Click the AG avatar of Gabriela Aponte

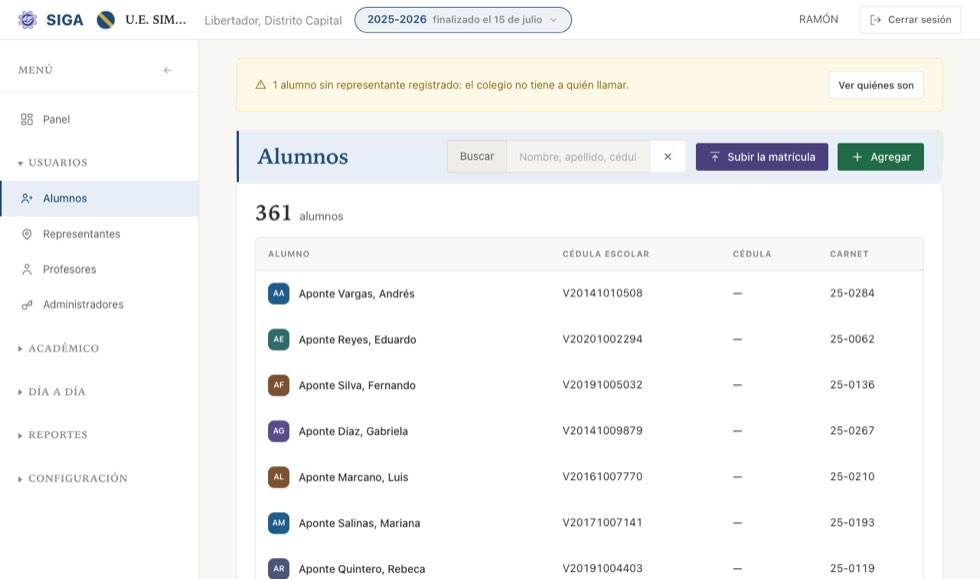coord(279,431)
